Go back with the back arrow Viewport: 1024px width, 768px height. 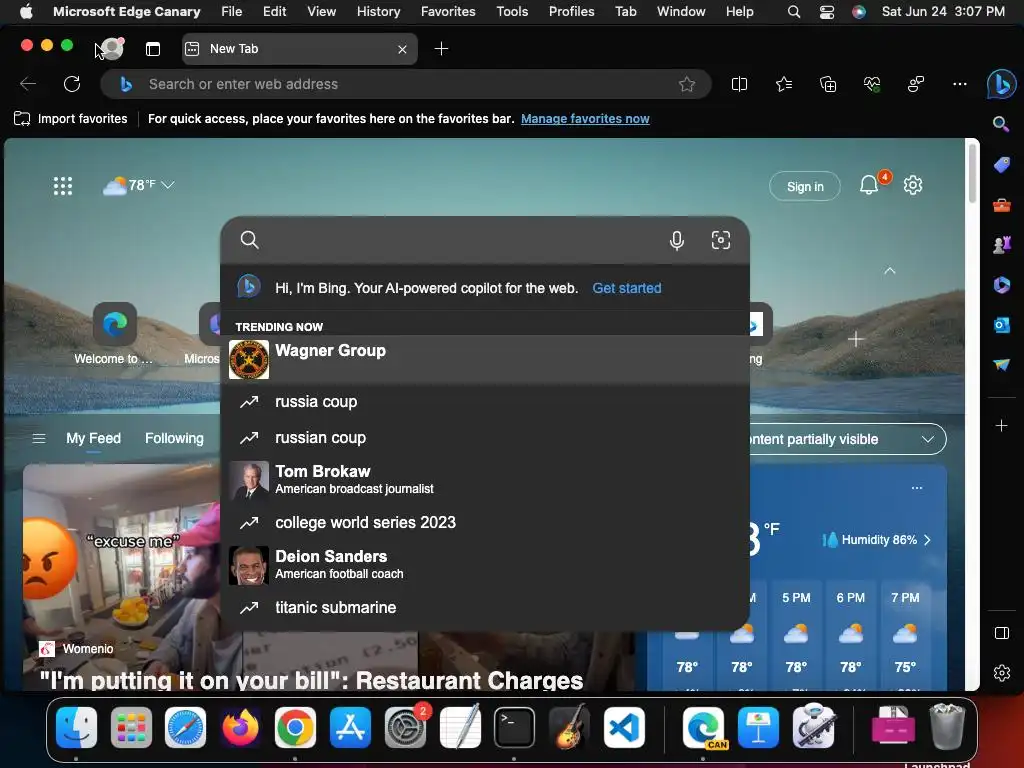click(28, 84)
